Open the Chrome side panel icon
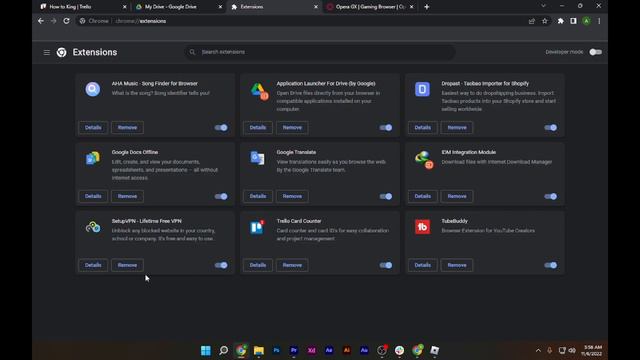 click(573, 21)
